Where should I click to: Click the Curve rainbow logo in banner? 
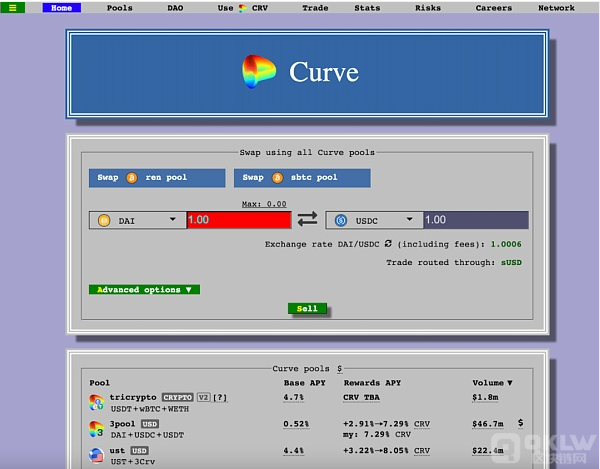(259, 72)
